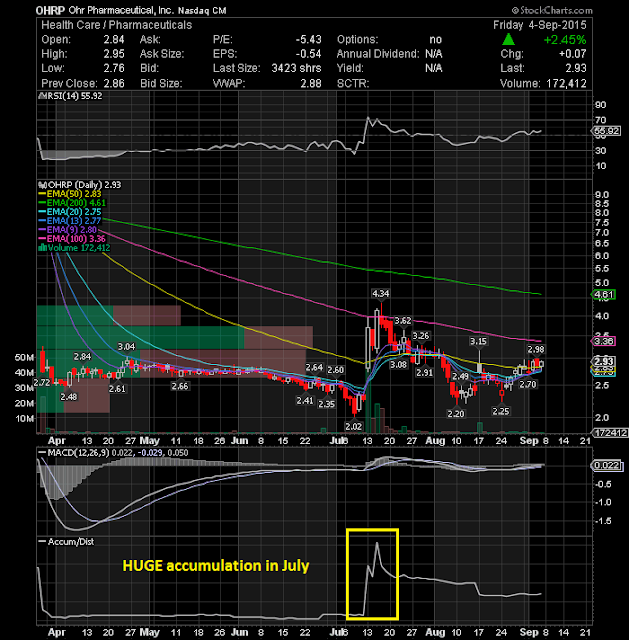Click the green up-arrow change indicator
629x640 pixels.
(508, 39)
